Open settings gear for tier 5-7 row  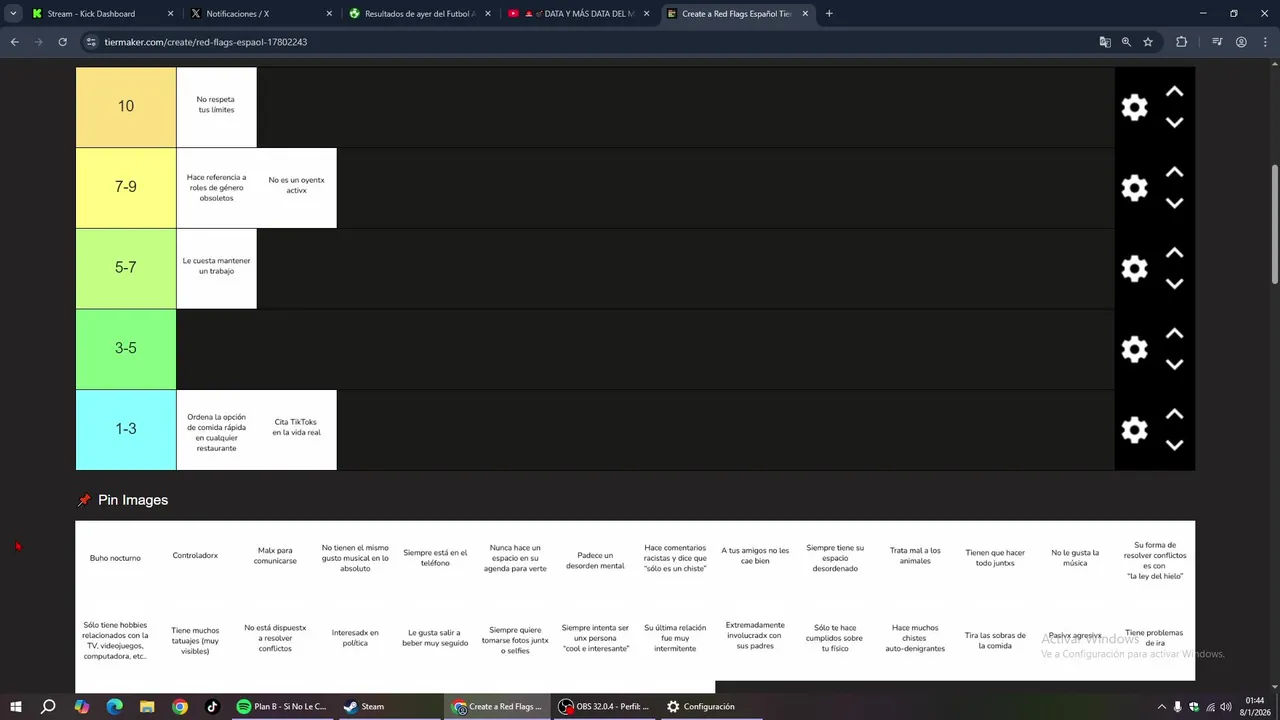(x=1134, y=269)
